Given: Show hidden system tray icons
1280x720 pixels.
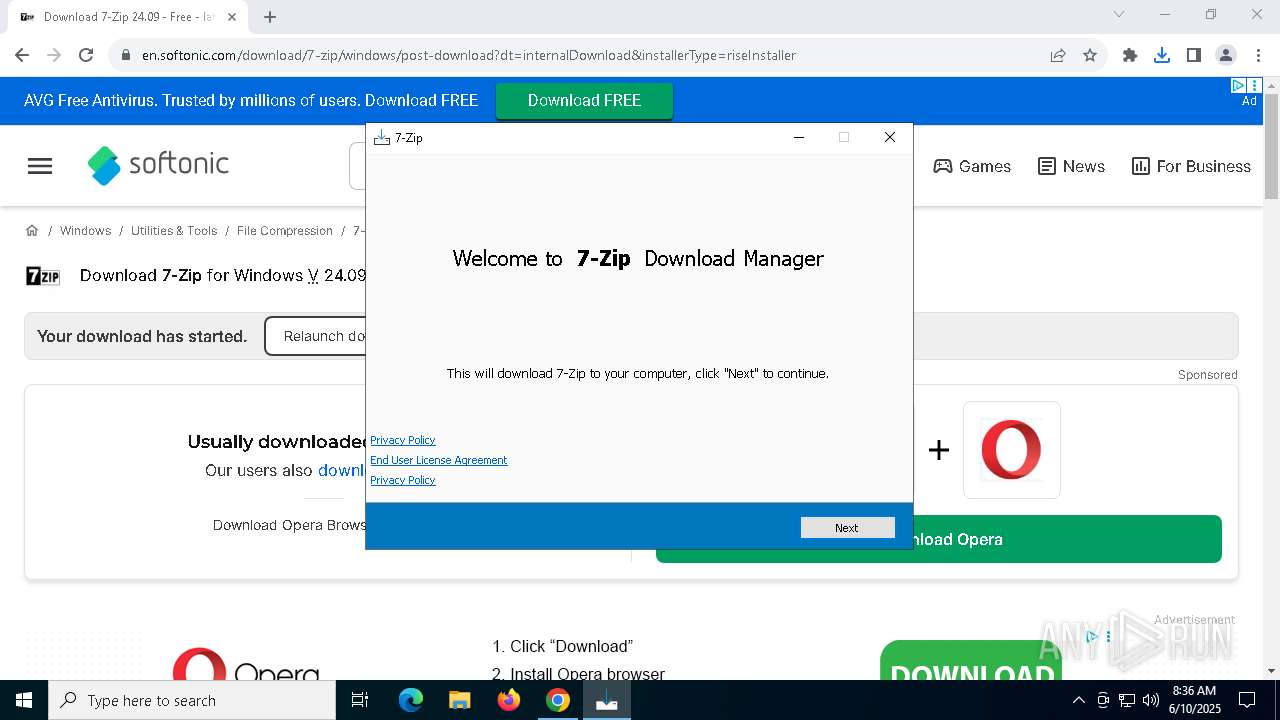Looking at the screenshot, I should 1078,700.
